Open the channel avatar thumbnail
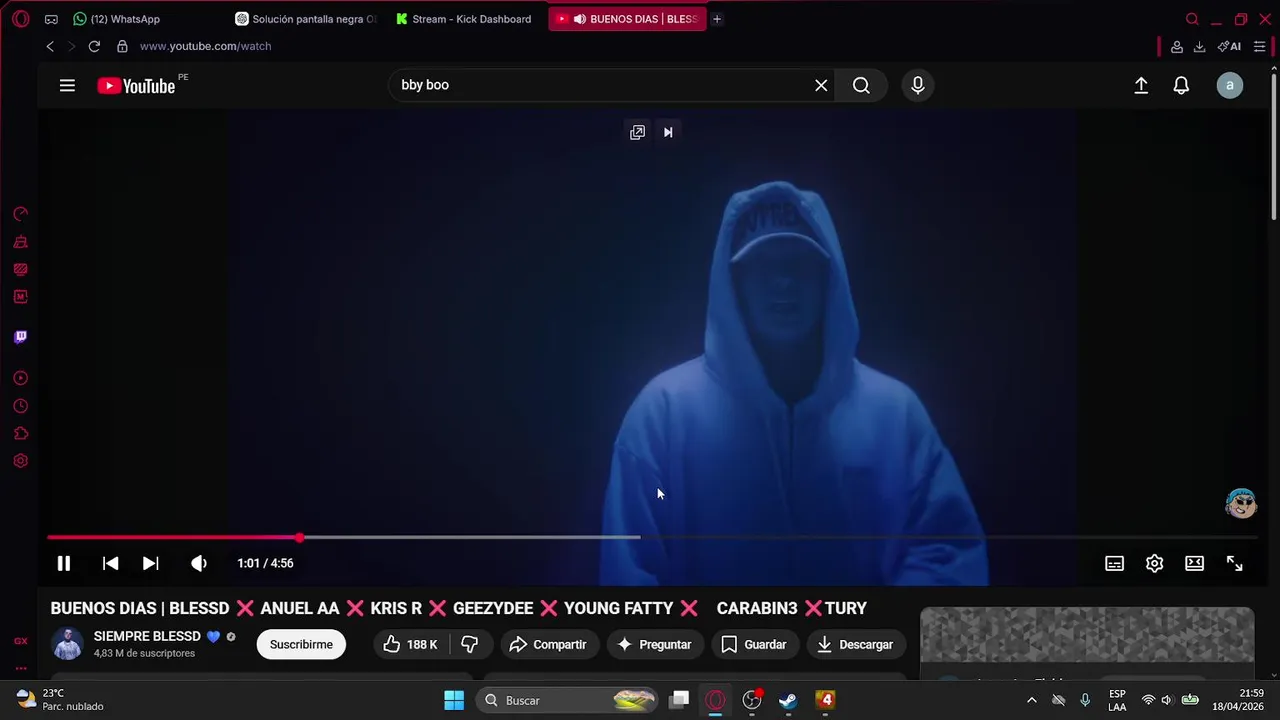This screenshot has width=1280, height=720. pos(68,644)
